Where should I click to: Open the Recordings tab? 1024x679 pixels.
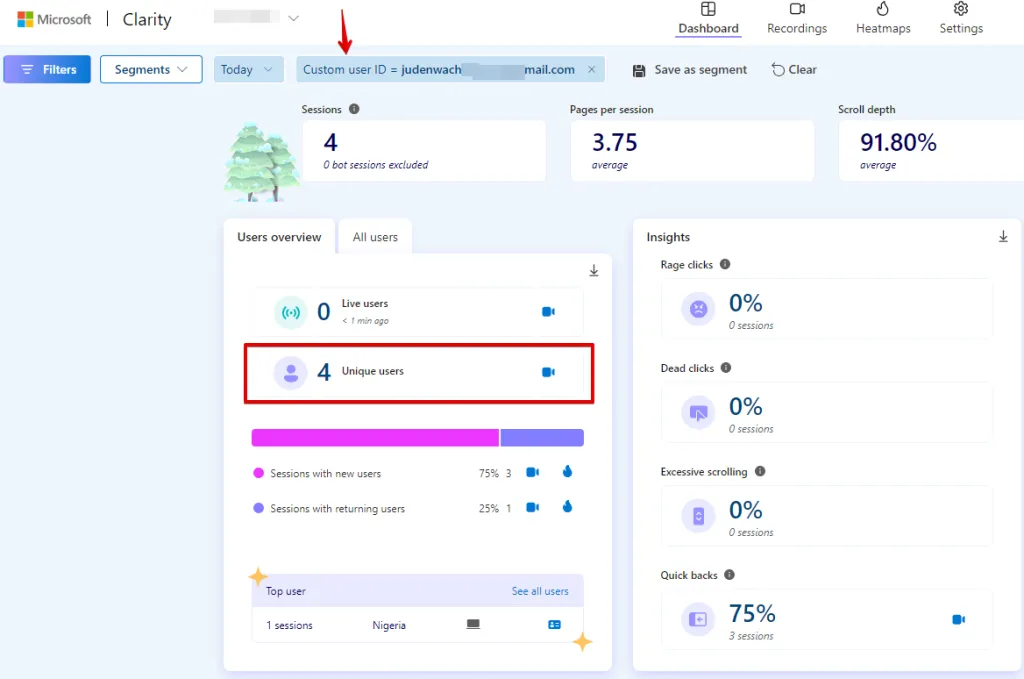click(x=797, y=19)
